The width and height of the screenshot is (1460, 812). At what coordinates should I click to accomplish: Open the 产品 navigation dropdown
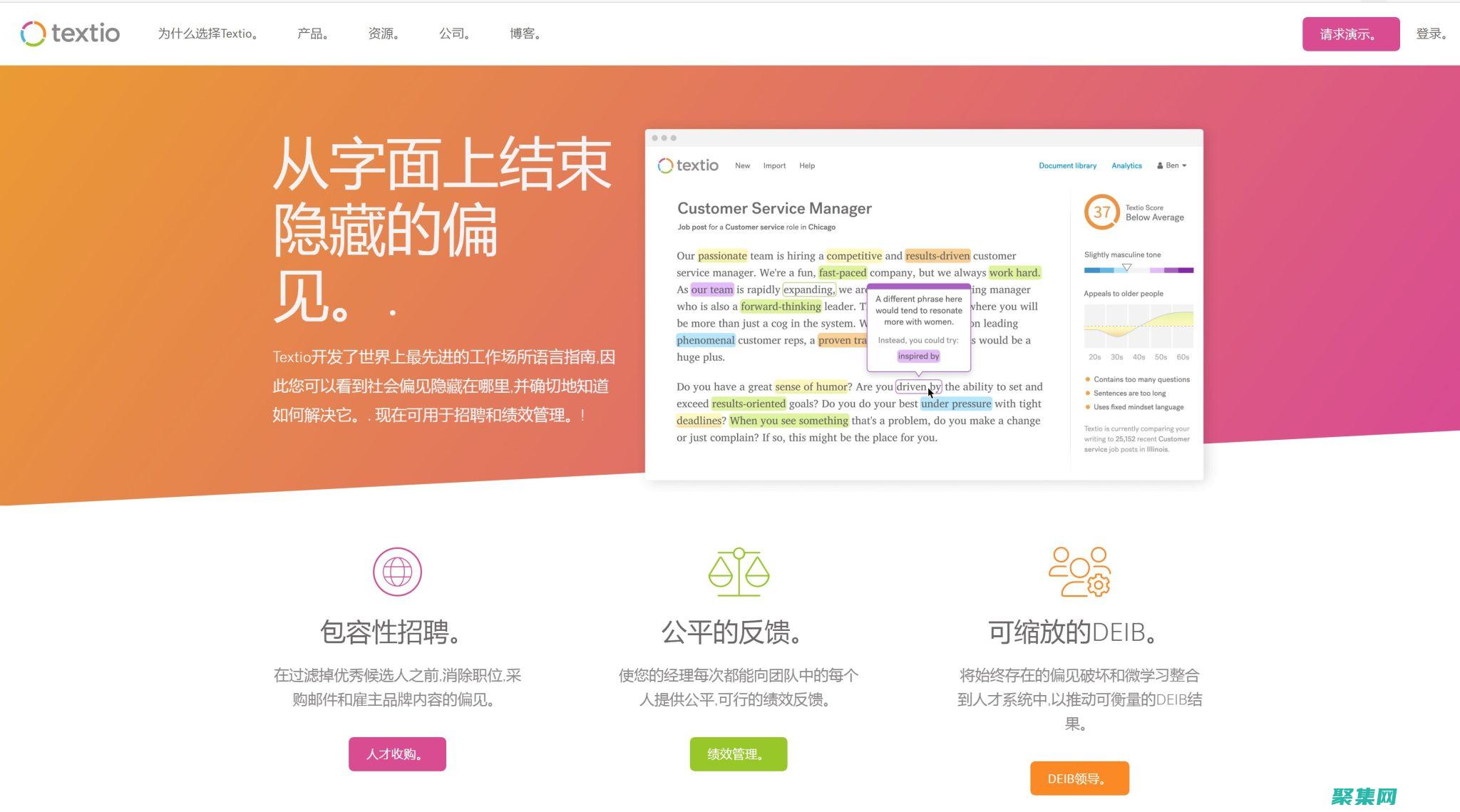click(312, 33)
